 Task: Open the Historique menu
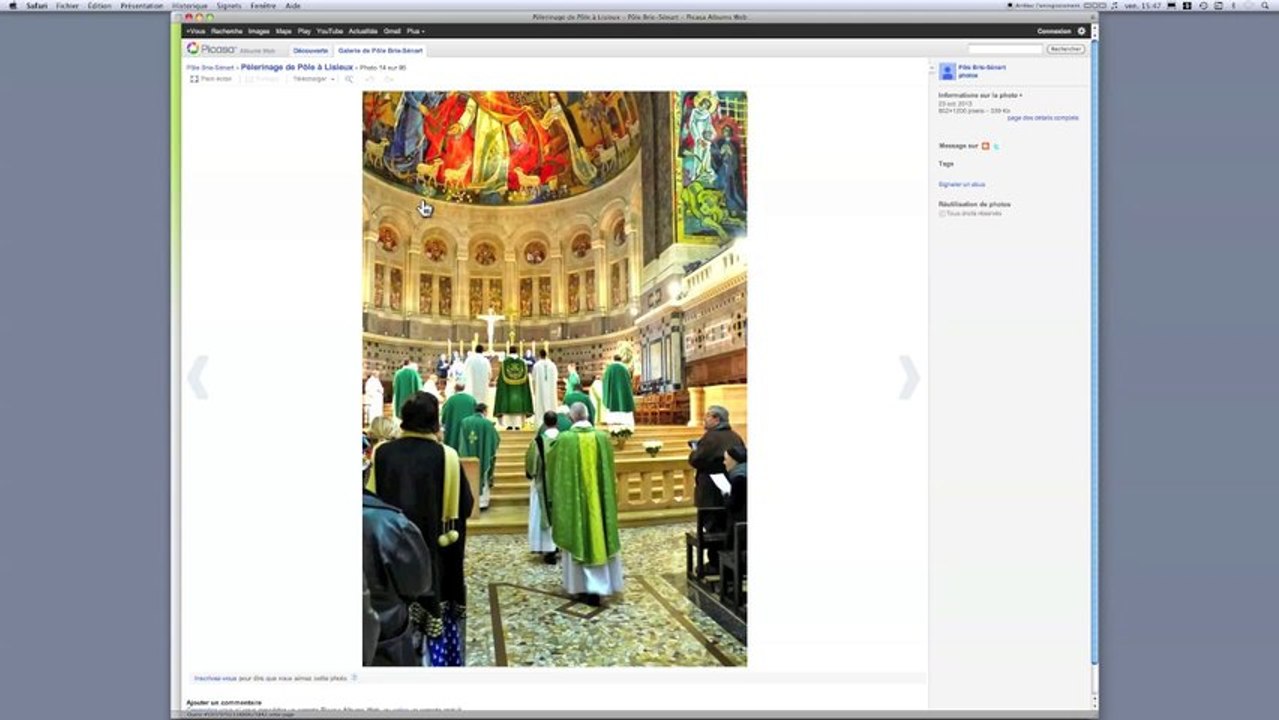pyautogui.click(x=189, y=5)
